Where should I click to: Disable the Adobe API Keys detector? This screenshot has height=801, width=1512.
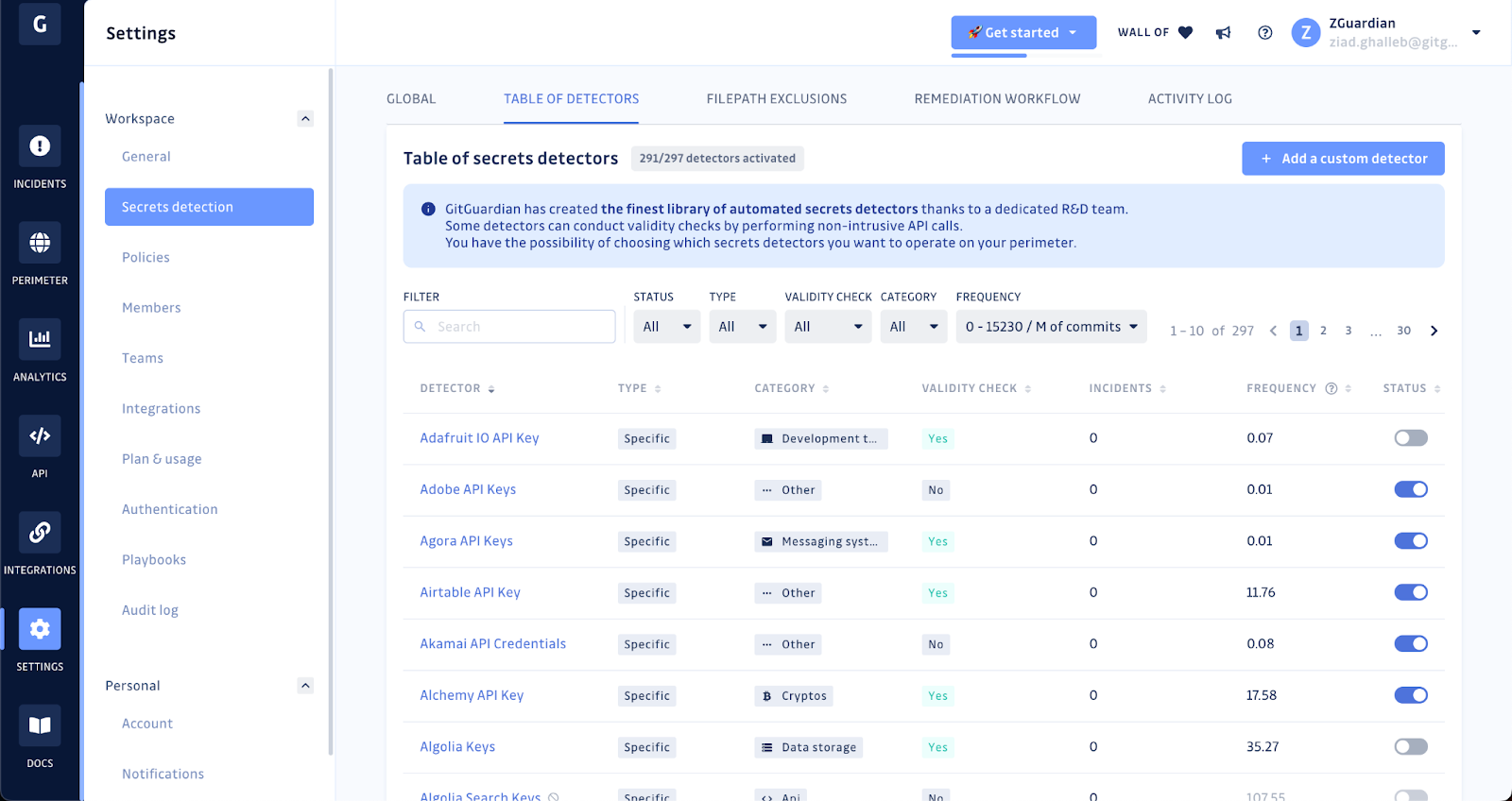tap(1411, 489)
